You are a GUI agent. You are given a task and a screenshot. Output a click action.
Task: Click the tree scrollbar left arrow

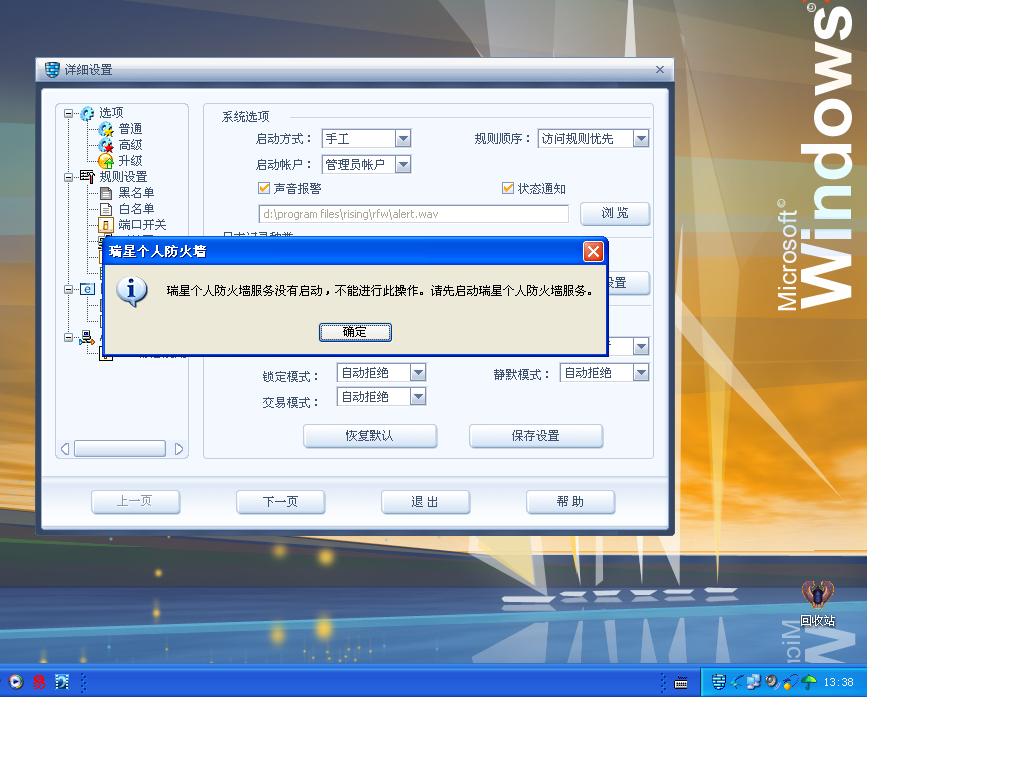(65, 449)
